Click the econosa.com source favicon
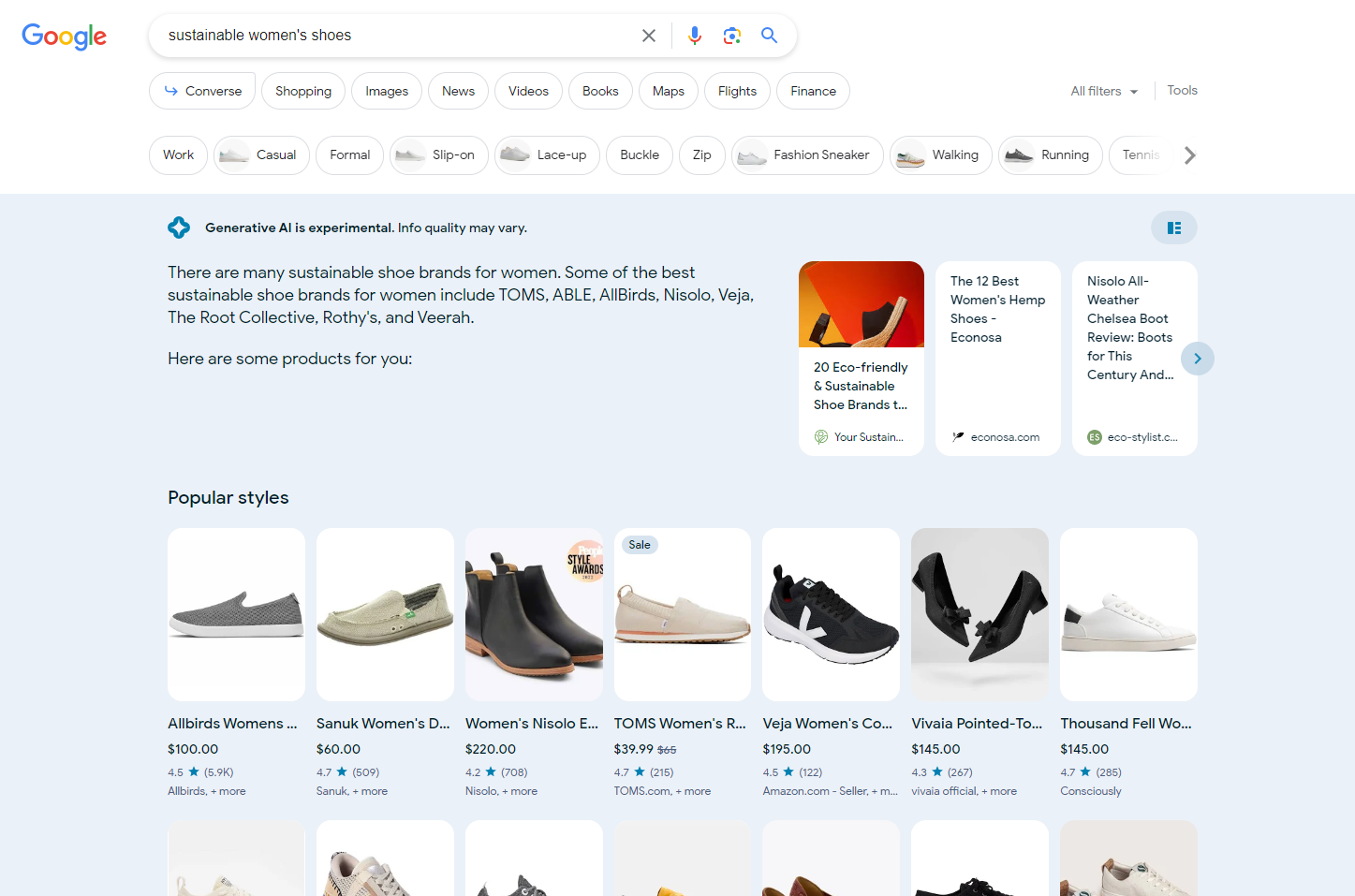Screen dimensions: 1355x896 (x=958, y=437)
